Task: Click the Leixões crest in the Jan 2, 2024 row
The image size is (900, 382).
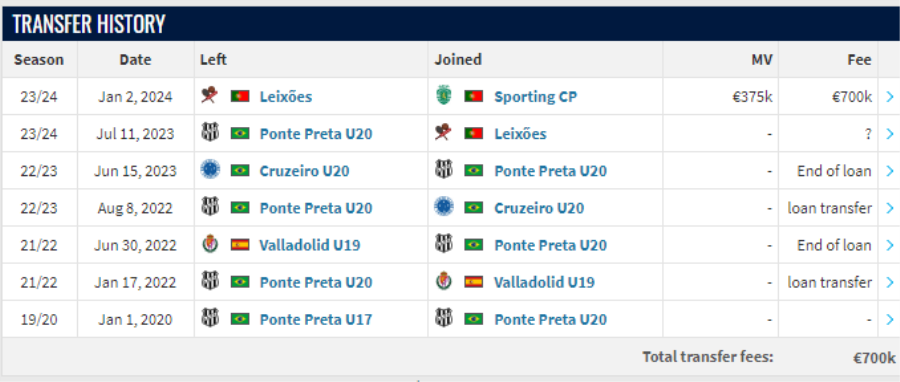Action: pyautogui.click(x=210, y=95)
